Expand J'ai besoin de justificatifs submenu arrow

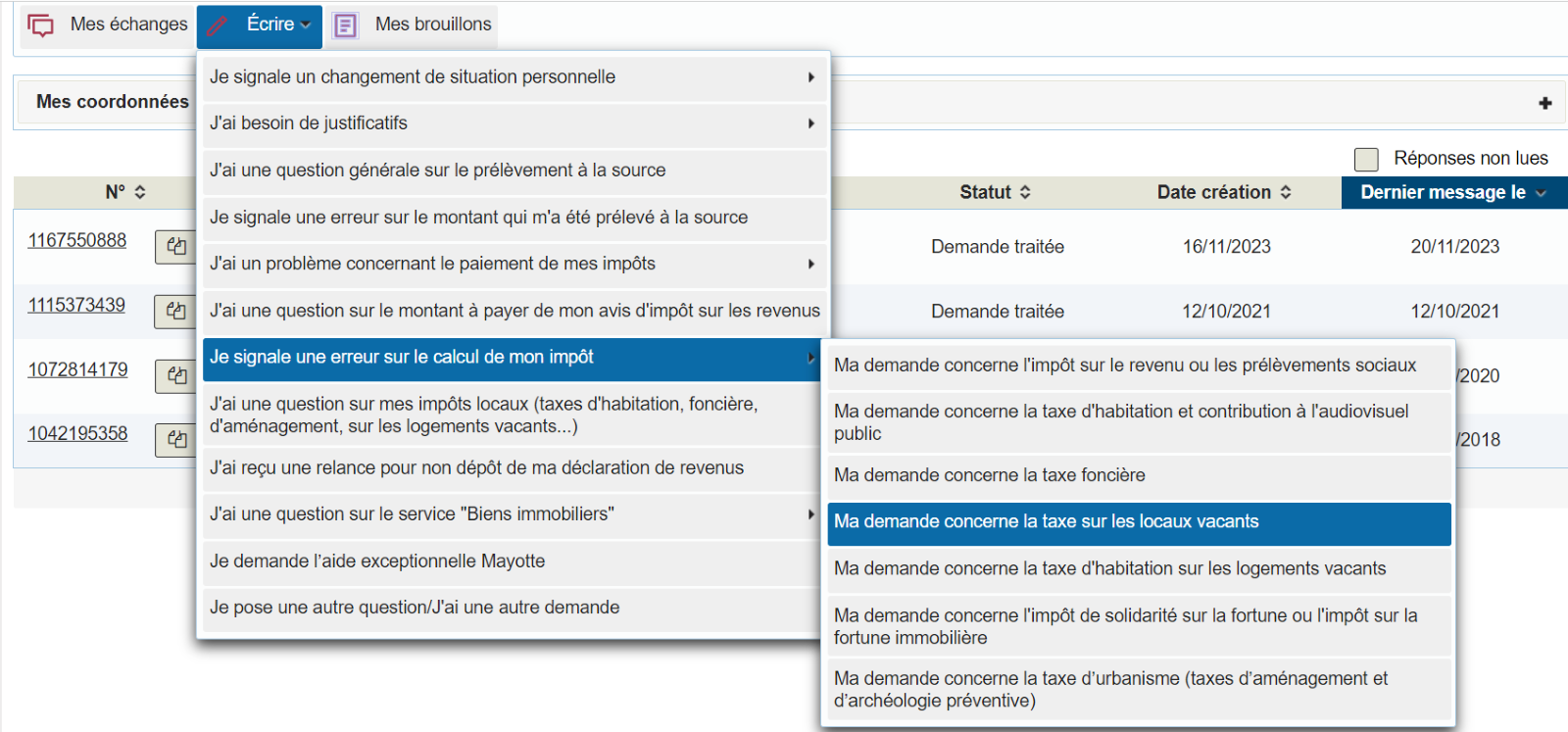(810, 123)
